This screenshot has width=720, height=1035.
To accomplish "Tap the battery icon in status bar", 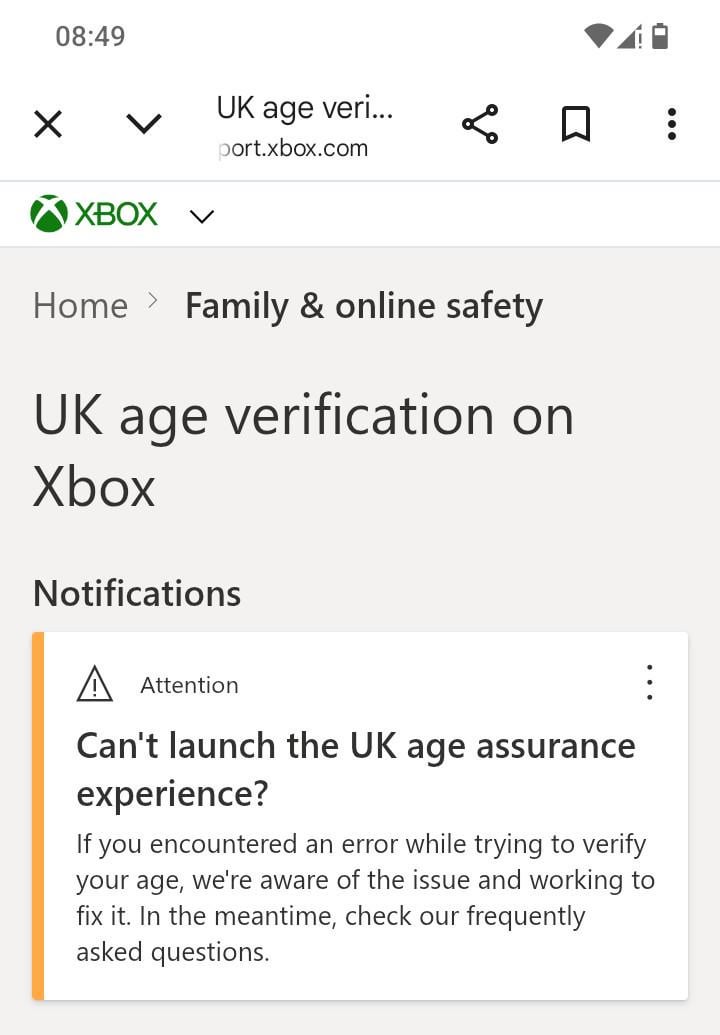I will pos(660,37).
